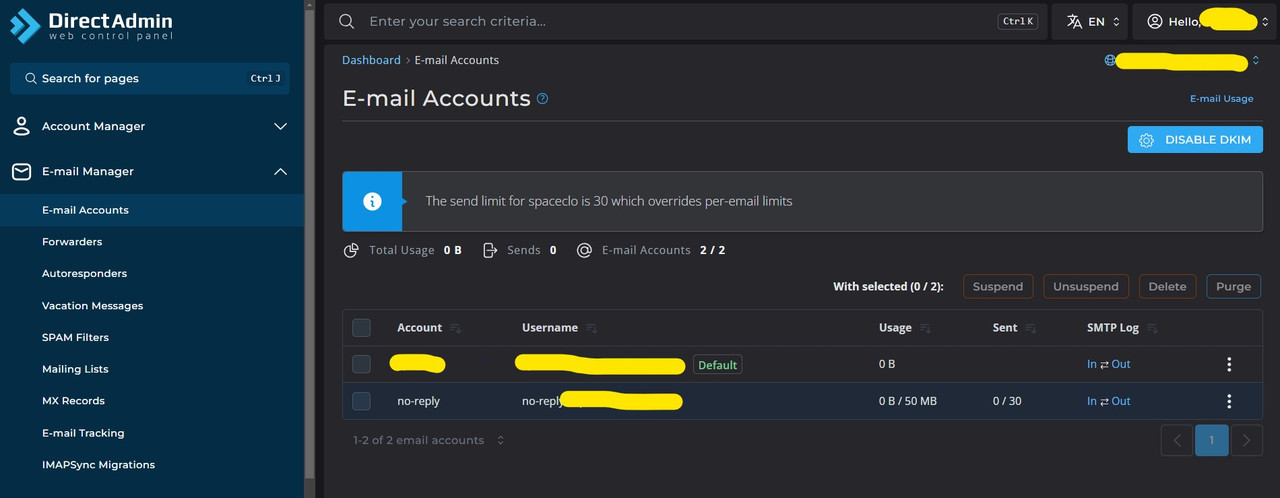Click the user avatar icon beside Hello
The width and height of the screenshot is (1280, 498).
(1155, 21)
